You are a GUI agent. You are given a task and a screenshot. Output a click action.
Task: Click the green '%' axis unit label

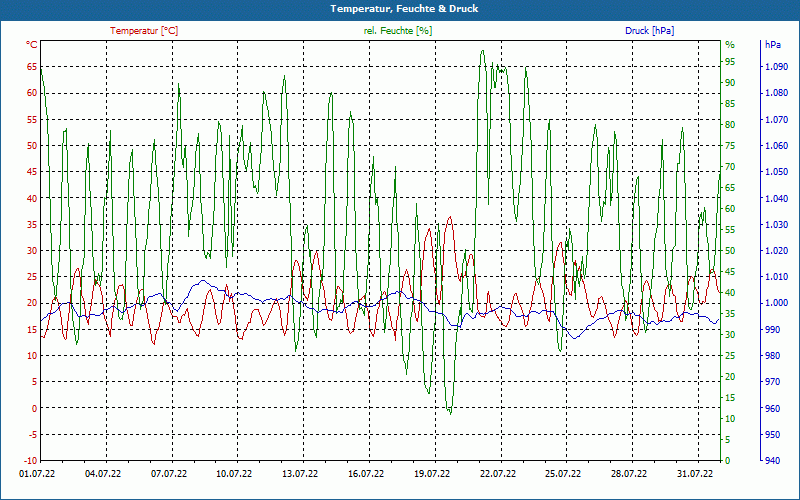[x=730, y=45]
